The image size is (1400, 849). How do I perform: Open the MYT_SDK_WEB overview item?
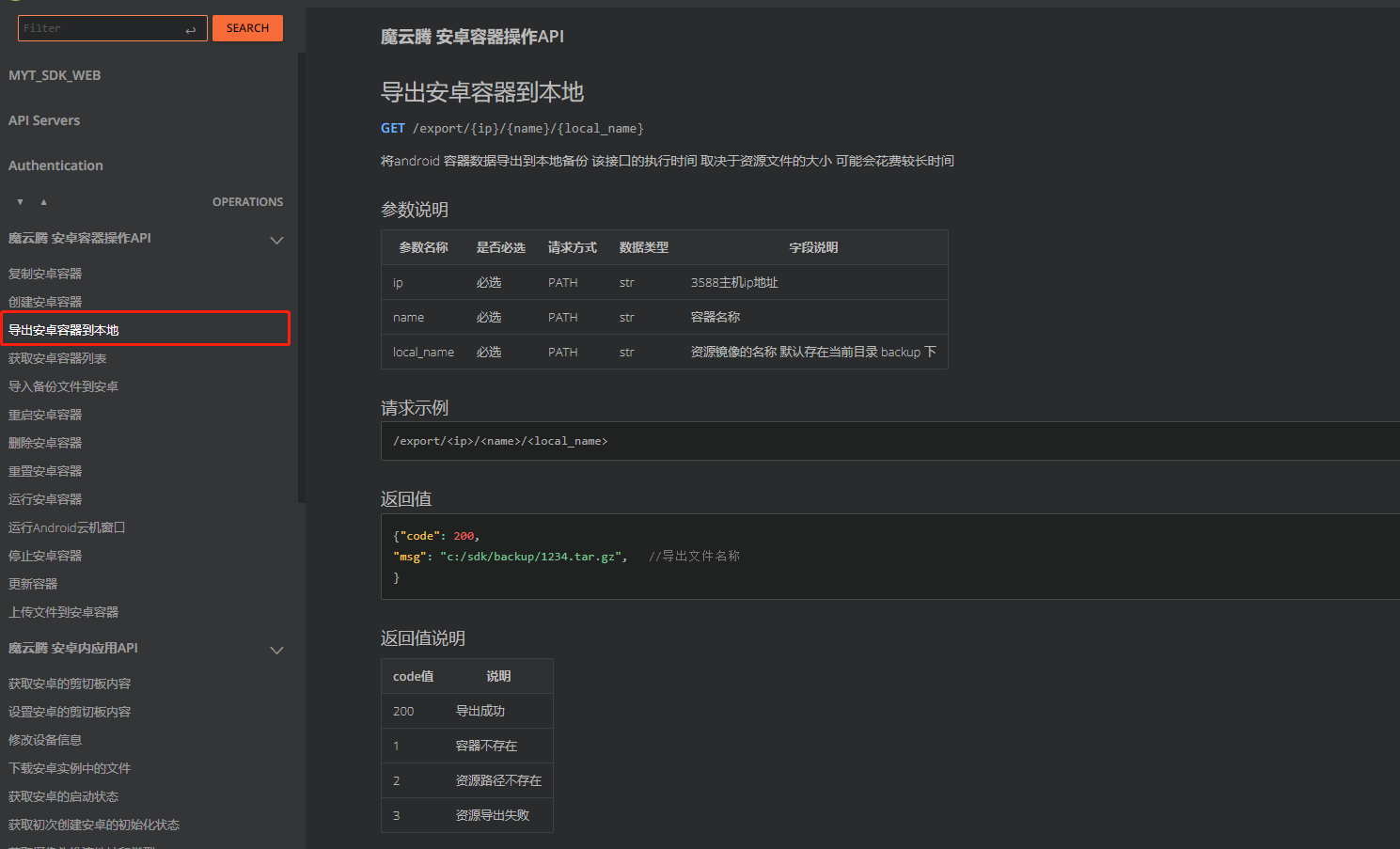tap(55, 75)
